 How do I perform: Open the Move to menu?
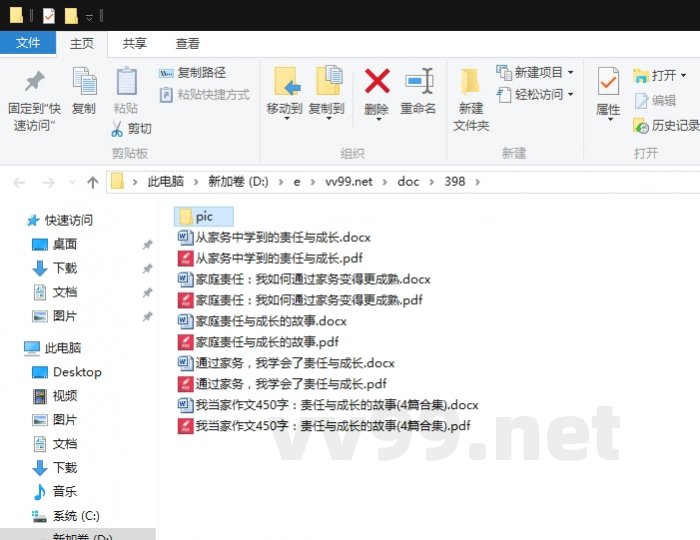click(284, 94)
